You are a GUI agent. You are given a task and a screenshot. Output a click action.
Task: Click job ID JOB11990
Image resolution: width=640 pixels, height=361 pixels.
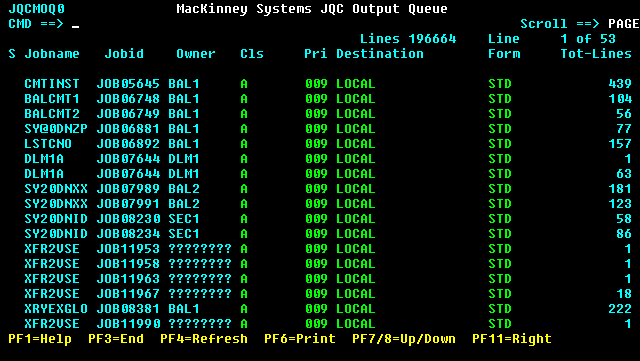click(x=128, y=324)
